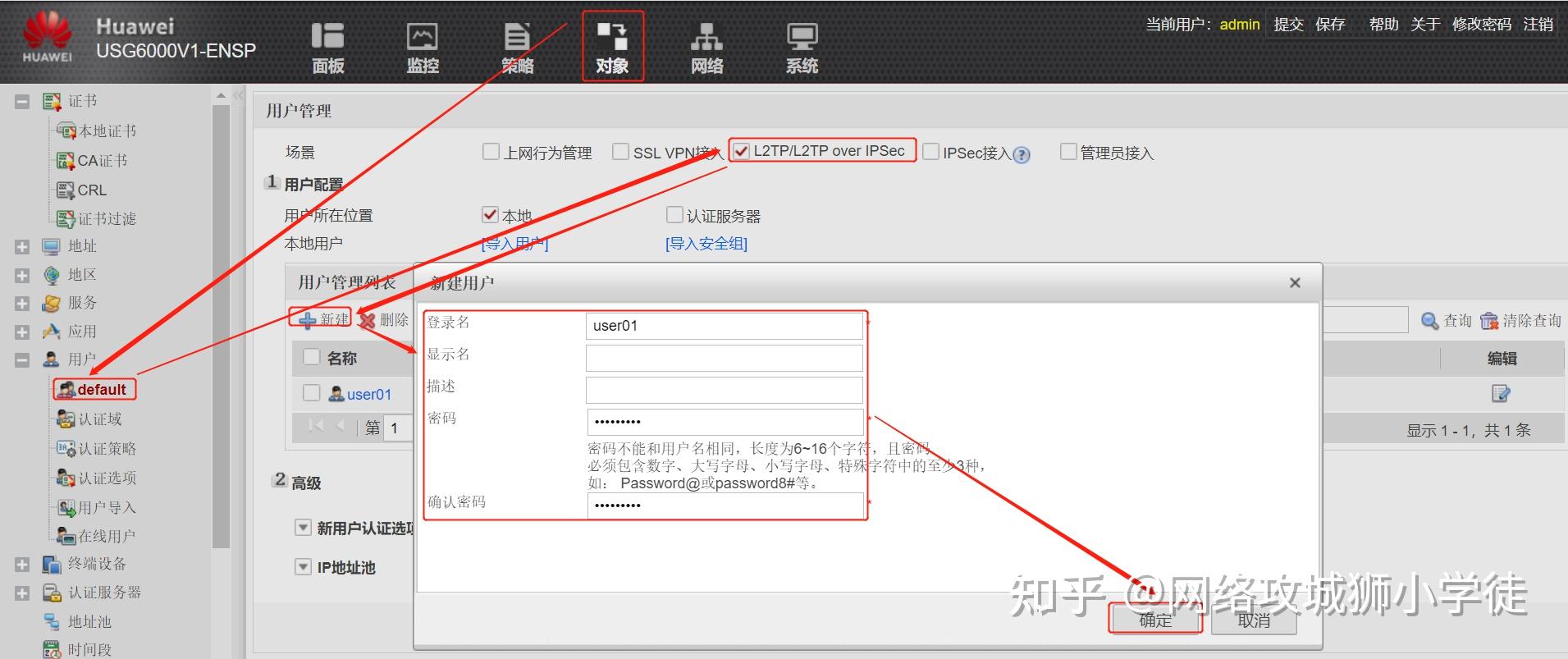Click the 显示名 input field
The image size is (1568, 659).
[x=724, y=358]
